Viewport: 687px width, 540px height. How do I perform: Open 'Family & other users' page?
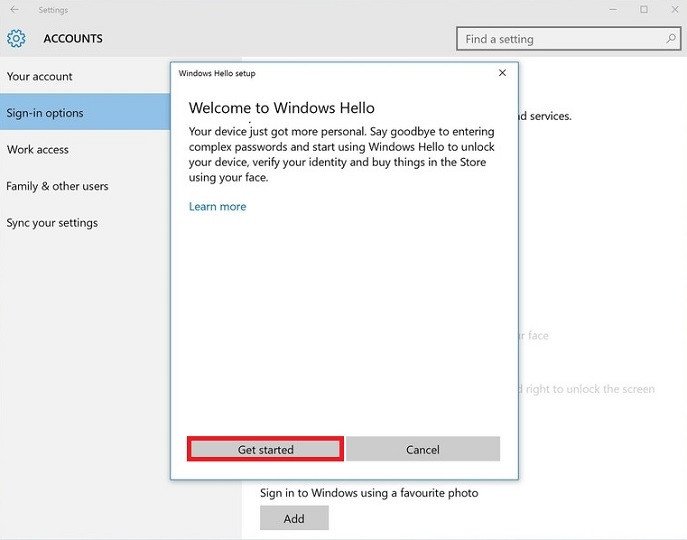click(x=57, y=186)
